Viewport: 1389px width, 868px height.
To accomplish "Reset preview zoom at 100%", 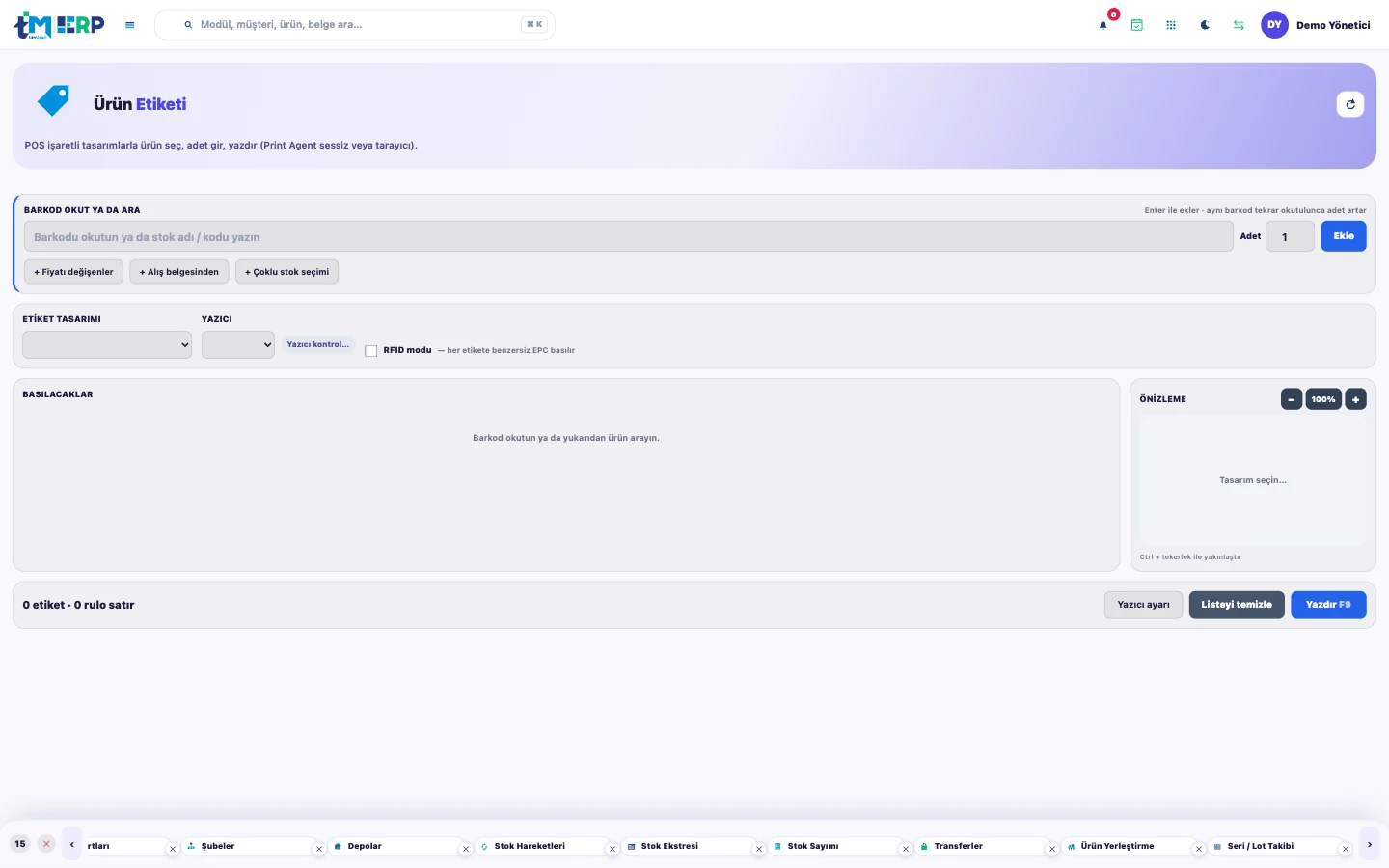I will tap(1323, 399).
